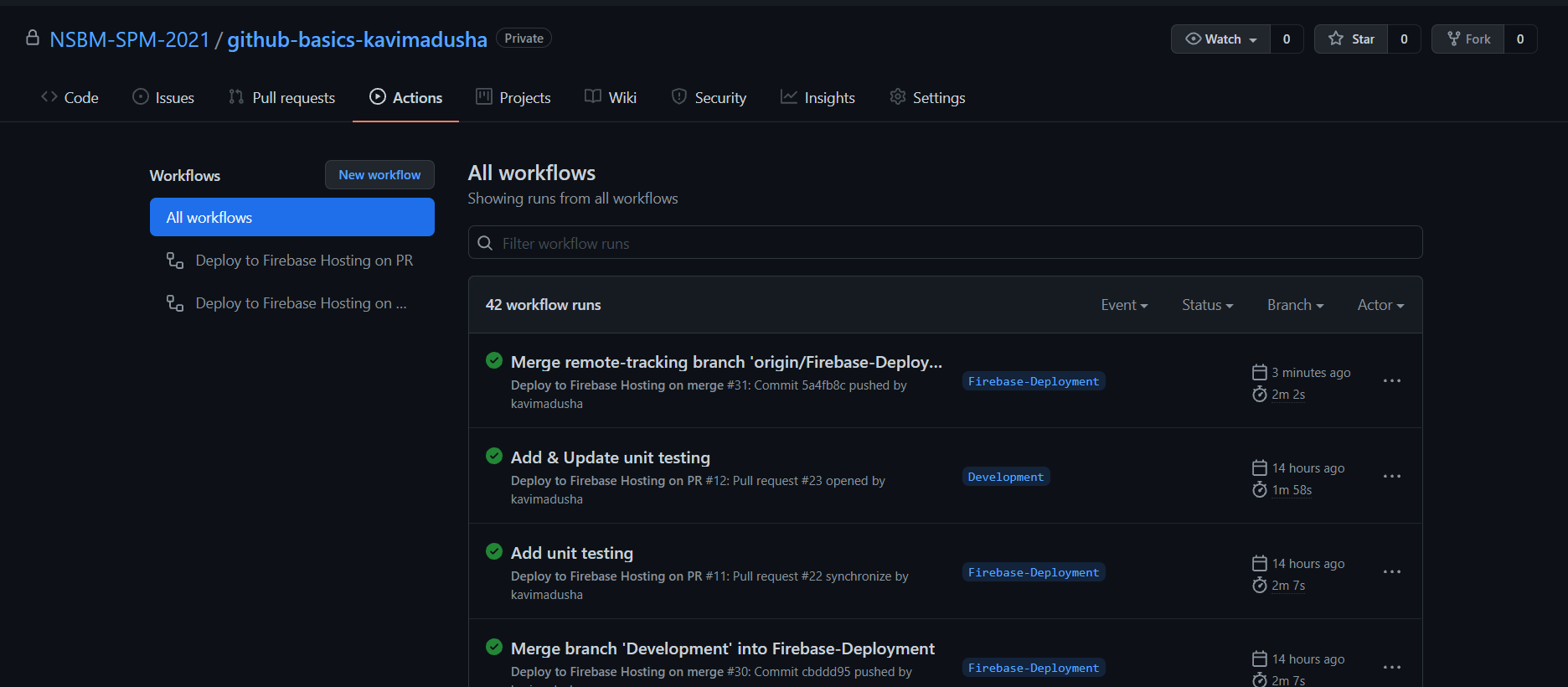Click the magnifier icon in the filter box

[485, 243]
